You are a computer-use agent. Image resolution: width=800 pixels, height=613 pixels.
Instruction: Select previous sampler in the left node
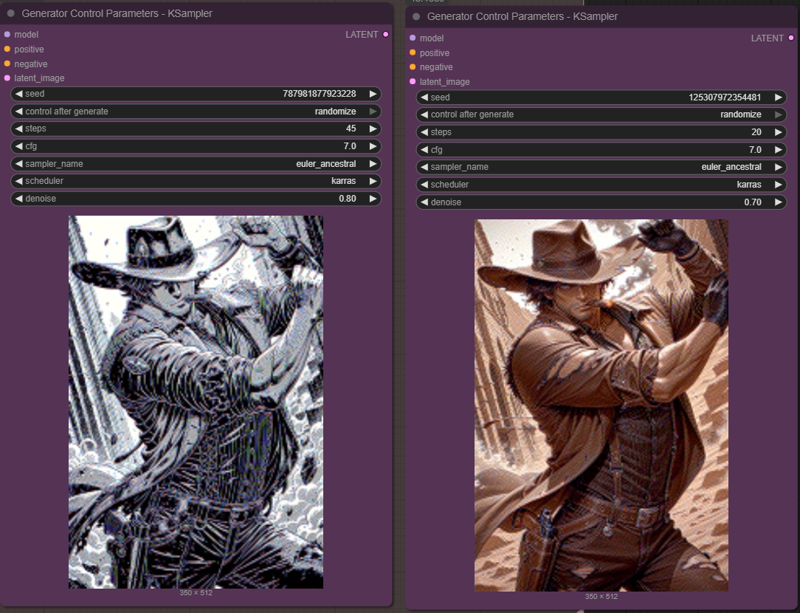19,164
